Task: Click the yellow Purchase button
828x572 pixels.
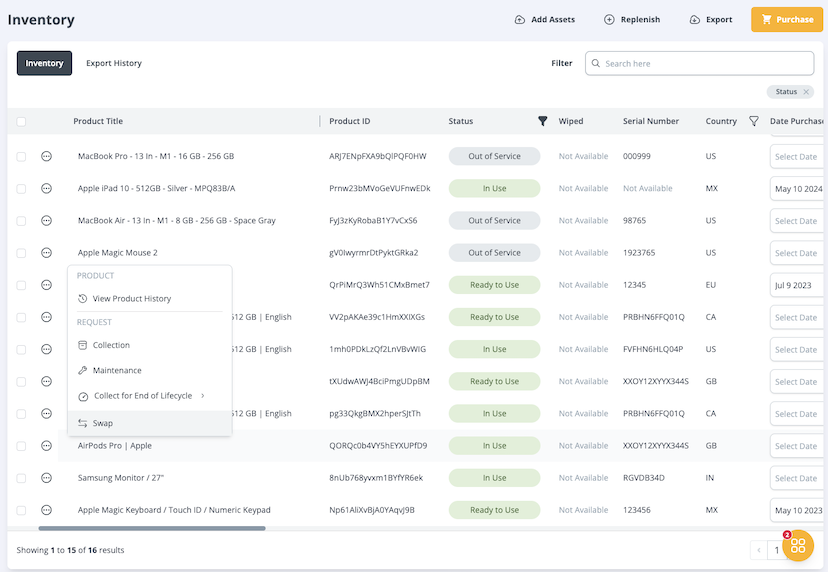Action: click(786, 19)
